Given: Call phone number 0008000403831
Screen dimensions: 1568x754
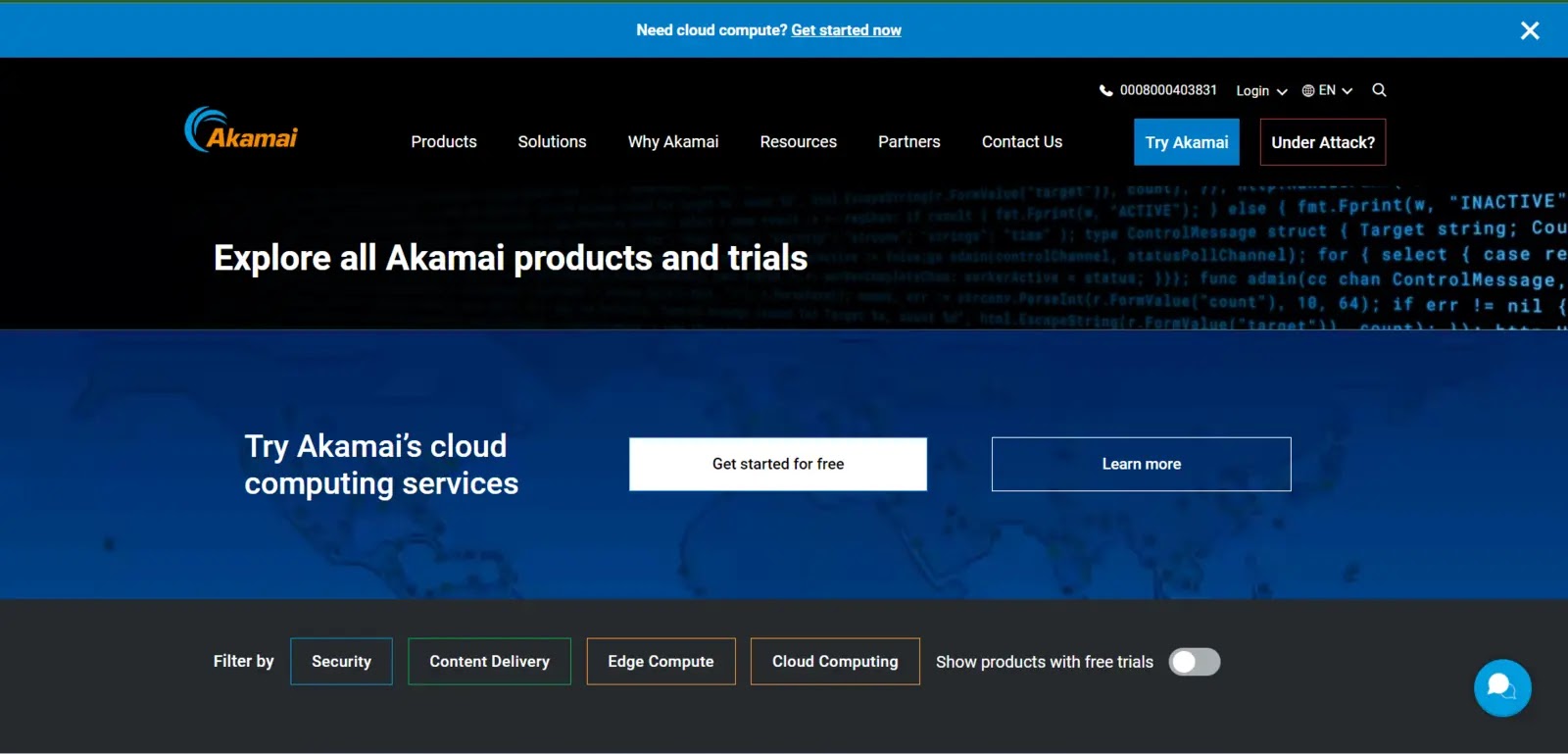Looking at the screenshot, I should coord(1168,90).
